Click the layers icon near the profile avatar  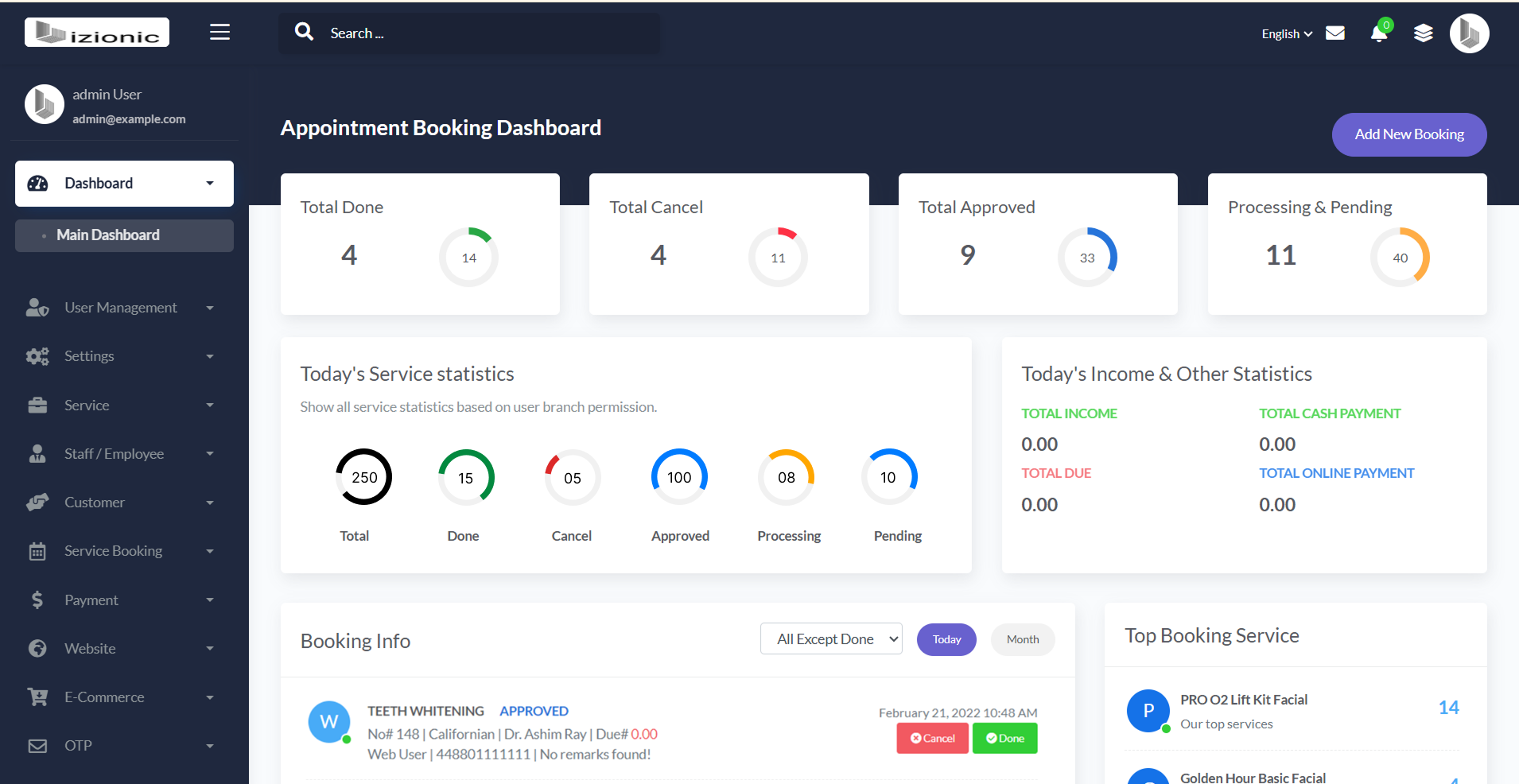coord(1423,33)
